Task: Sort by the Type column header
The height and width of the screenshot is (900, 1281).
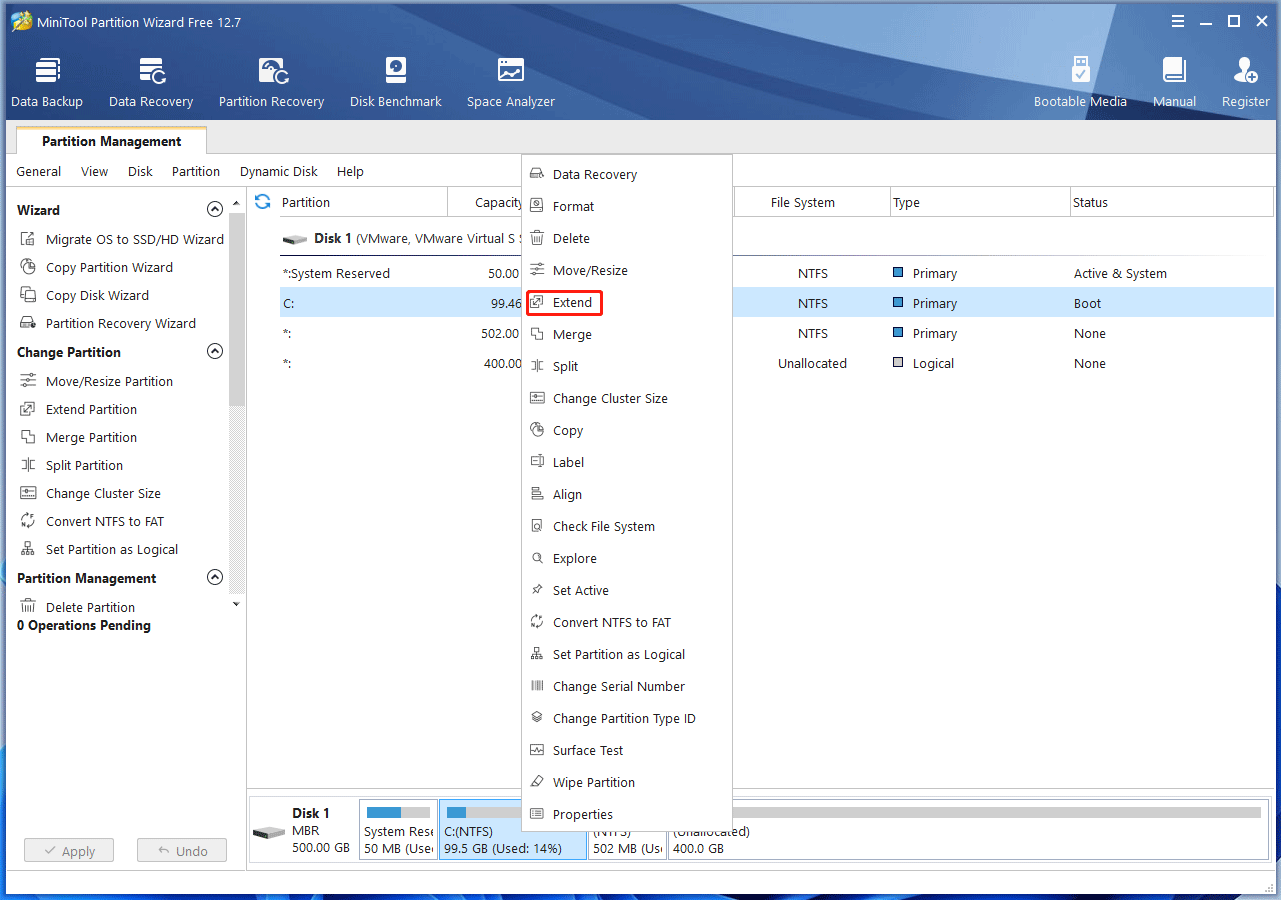Action: pyautogui.click(x=980, y=202)
